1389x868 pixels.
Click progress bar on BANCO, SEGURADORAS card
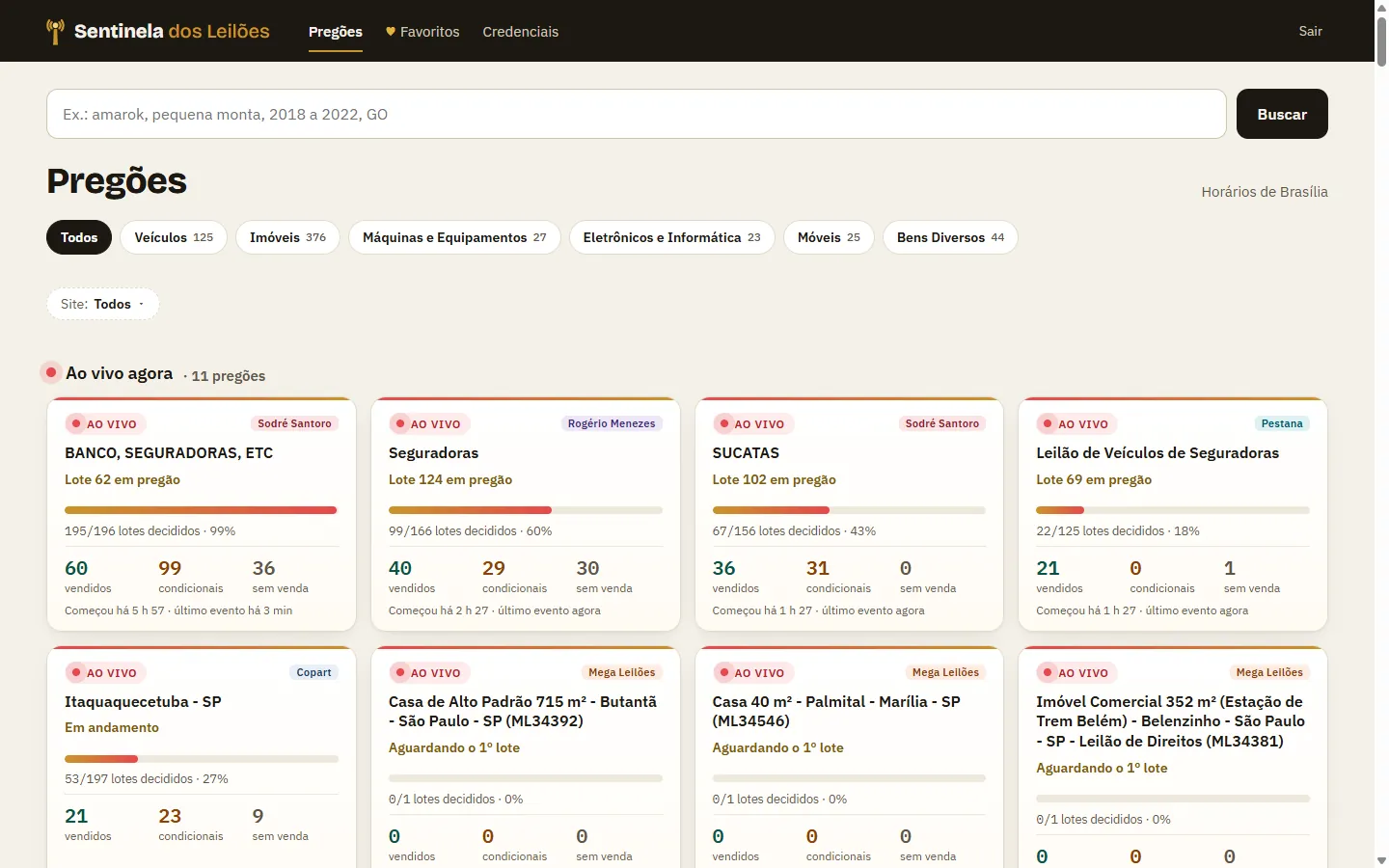point(202,510)
